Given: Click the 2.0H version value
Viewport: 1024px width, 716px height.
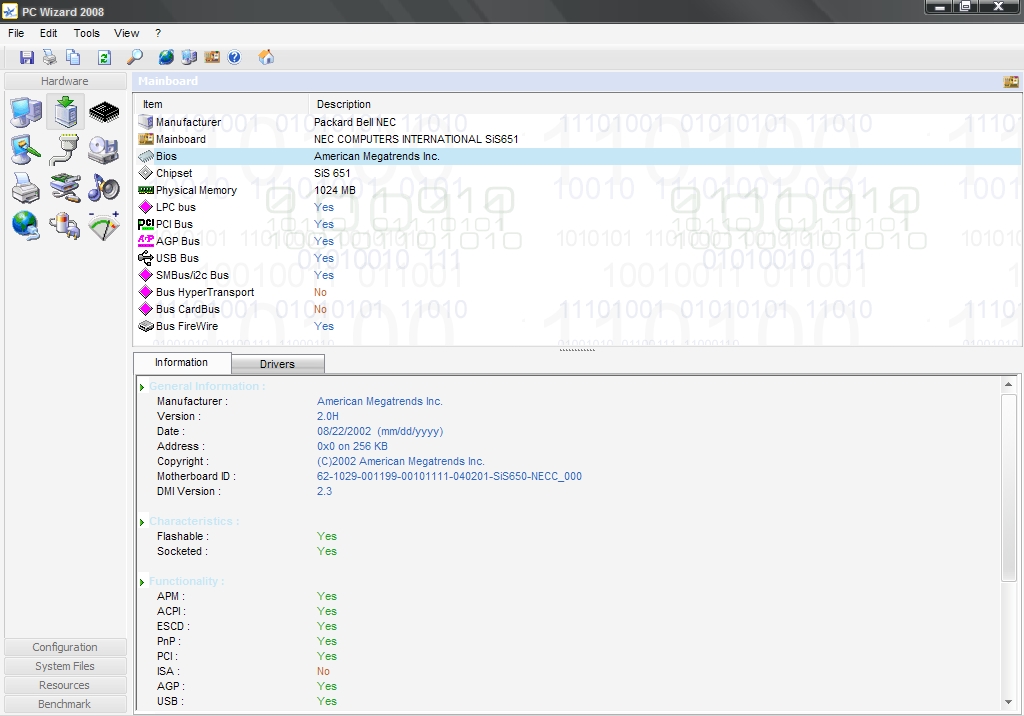Looking at the screenshot, I should click(x=328, y=416).
